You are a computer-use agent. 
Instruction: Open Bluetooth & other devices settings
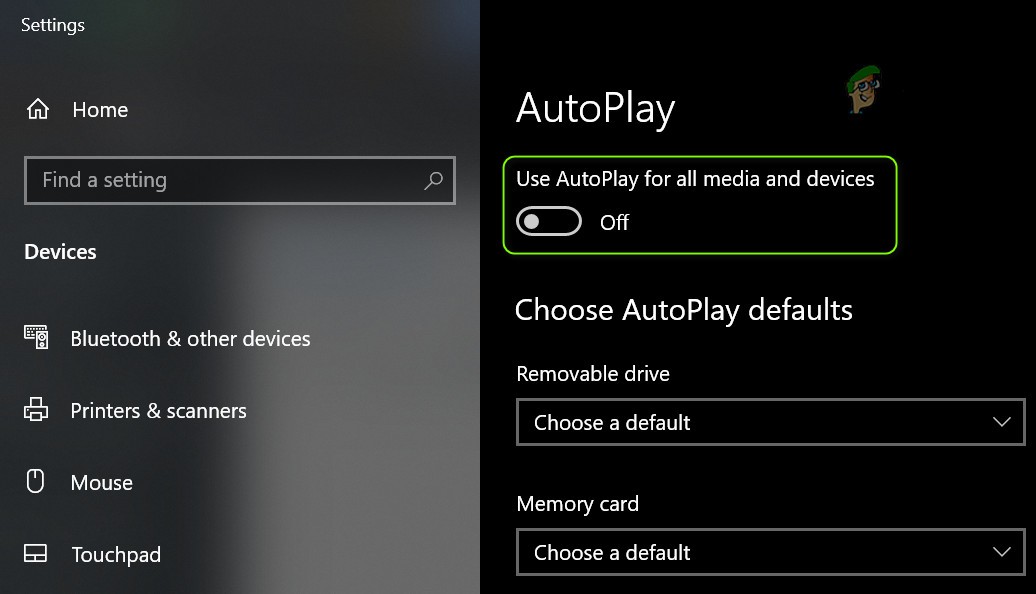[x=189, y=338]
